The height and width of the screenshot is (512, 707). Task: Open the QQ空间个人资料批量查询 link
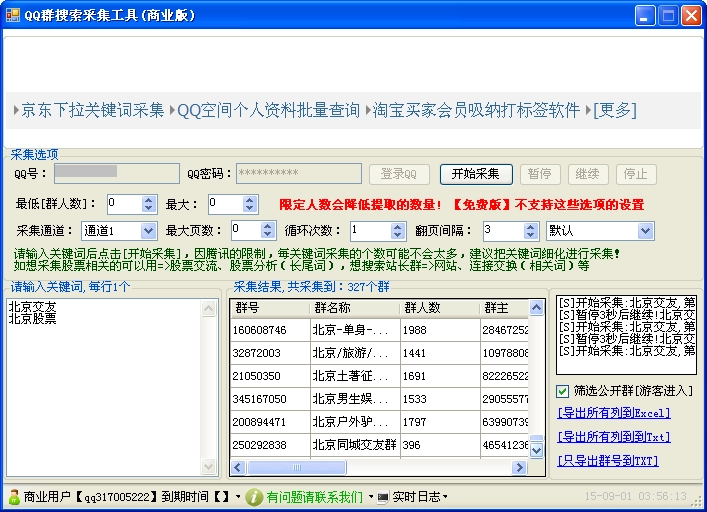(269, 110)
